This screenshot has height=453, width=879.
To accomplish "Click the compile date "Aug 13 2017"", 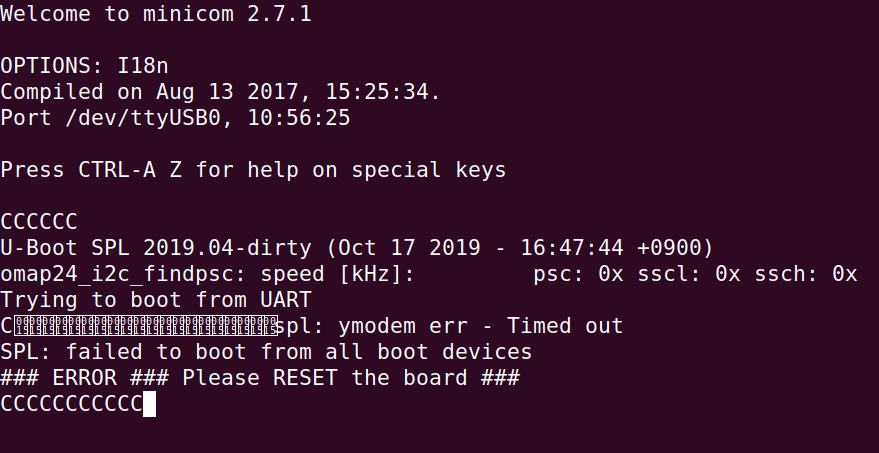I will (227, 92).
